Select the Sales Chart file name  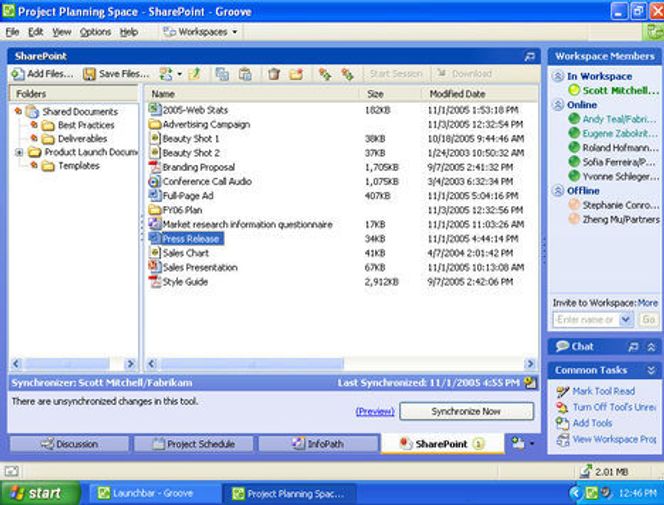(186, 253)
